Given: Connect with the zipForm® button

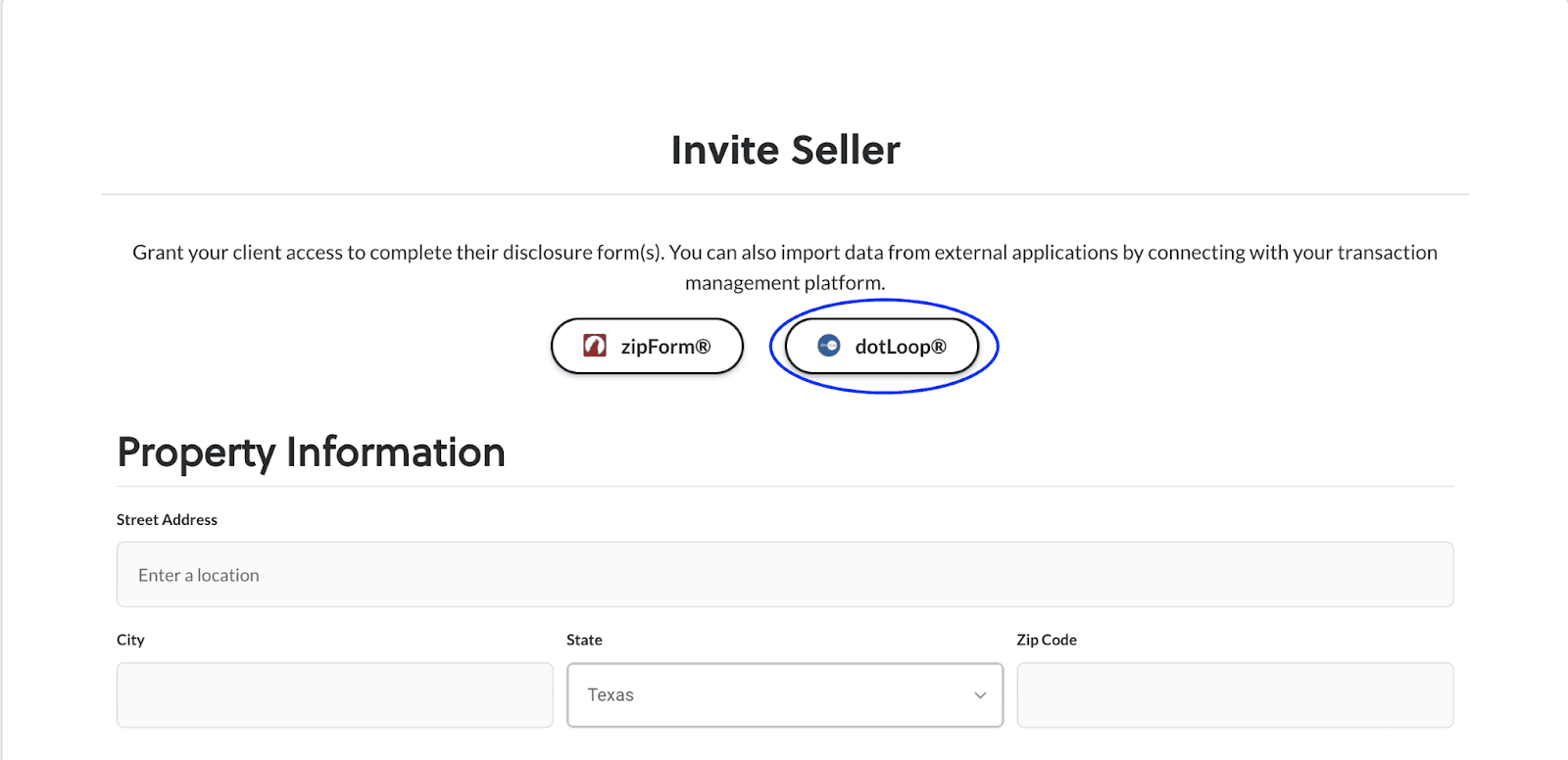Looking at the screenshot, I should pyautogui.click(x=647, y=346).
